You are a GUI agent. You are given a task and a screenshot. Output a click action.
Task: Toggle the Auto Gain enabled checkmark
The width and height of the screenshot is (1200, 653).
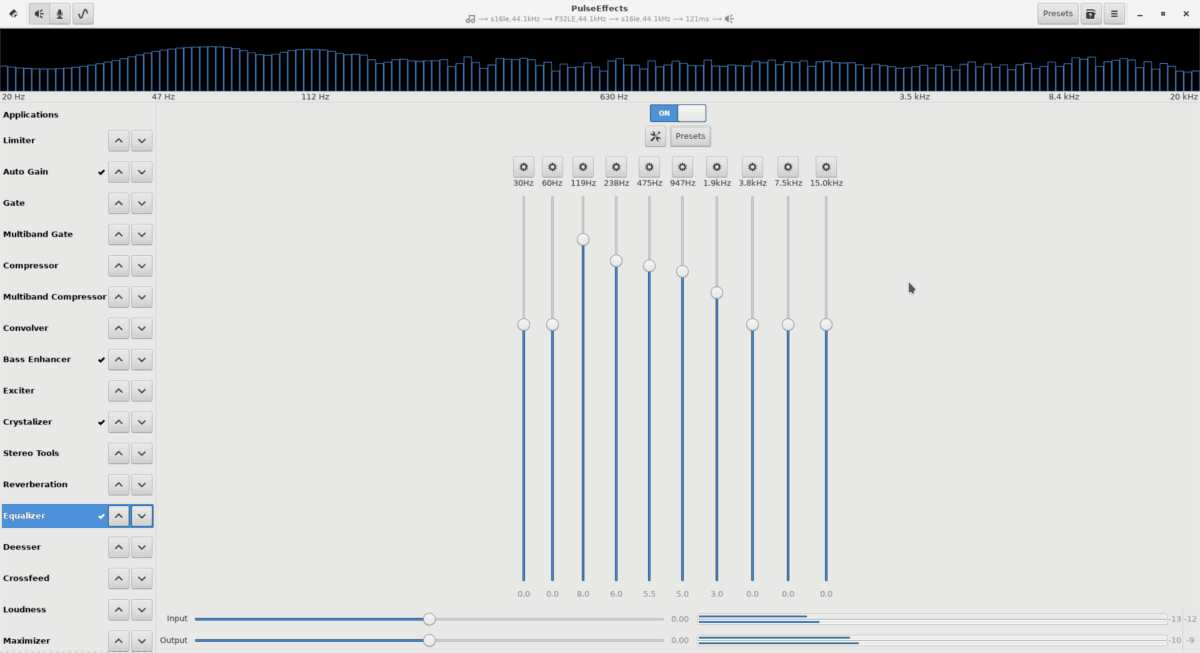point(100,171)
